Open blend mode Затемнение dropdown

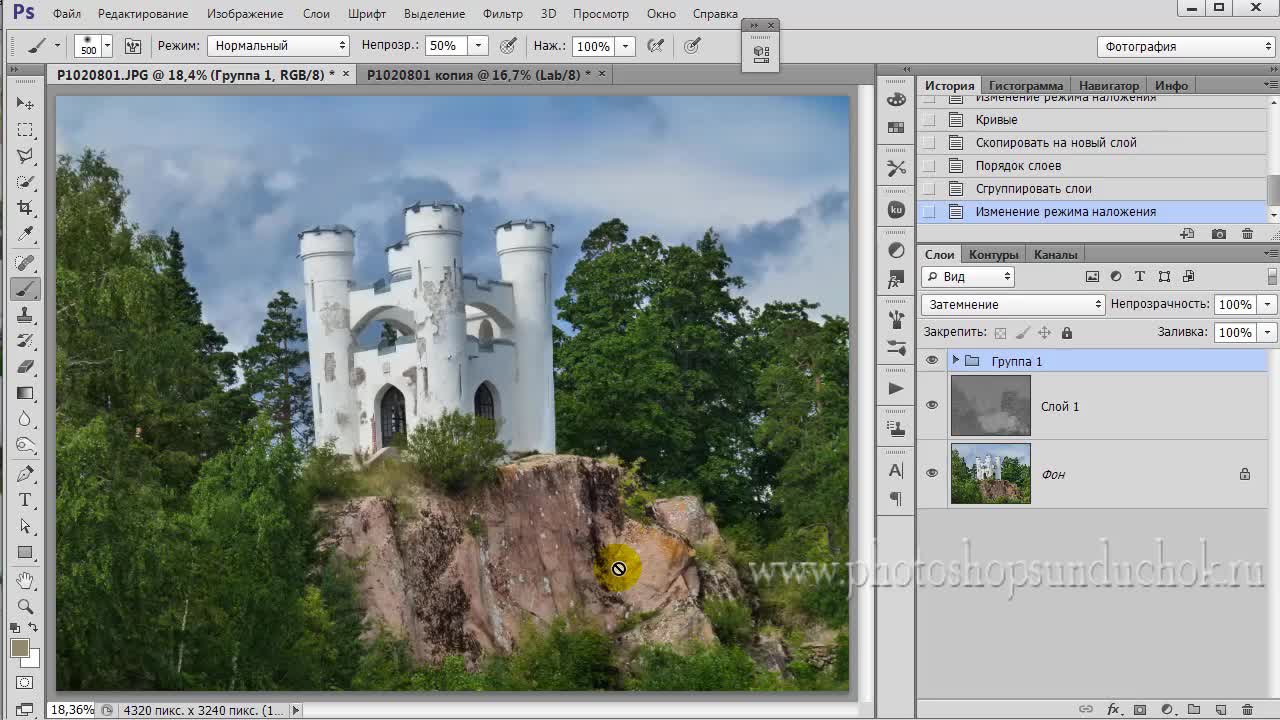tap(1012, 304)
